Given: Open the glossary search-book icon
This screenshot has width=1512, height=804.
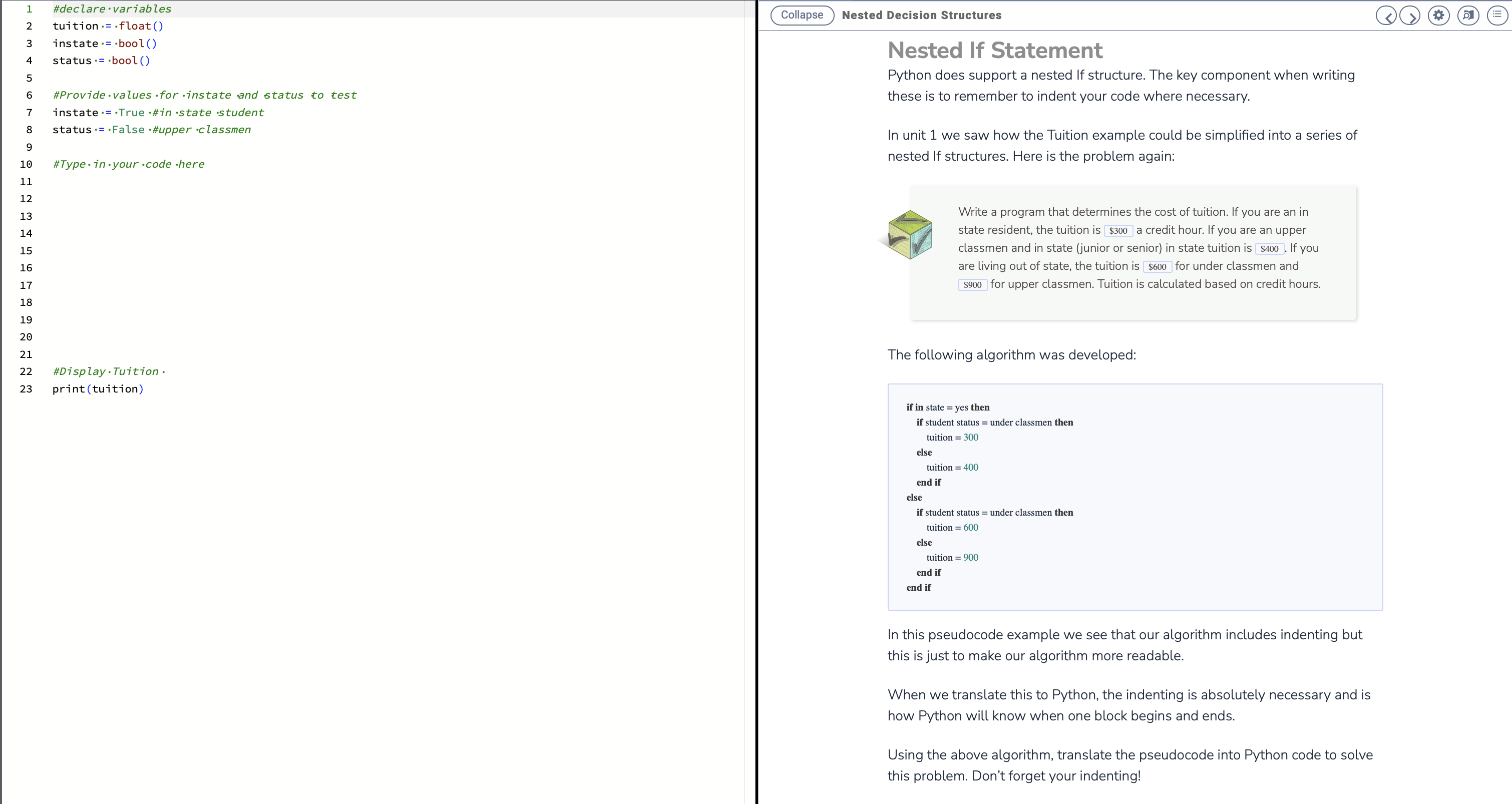Looking at the screenshot, I should 1468,15.
